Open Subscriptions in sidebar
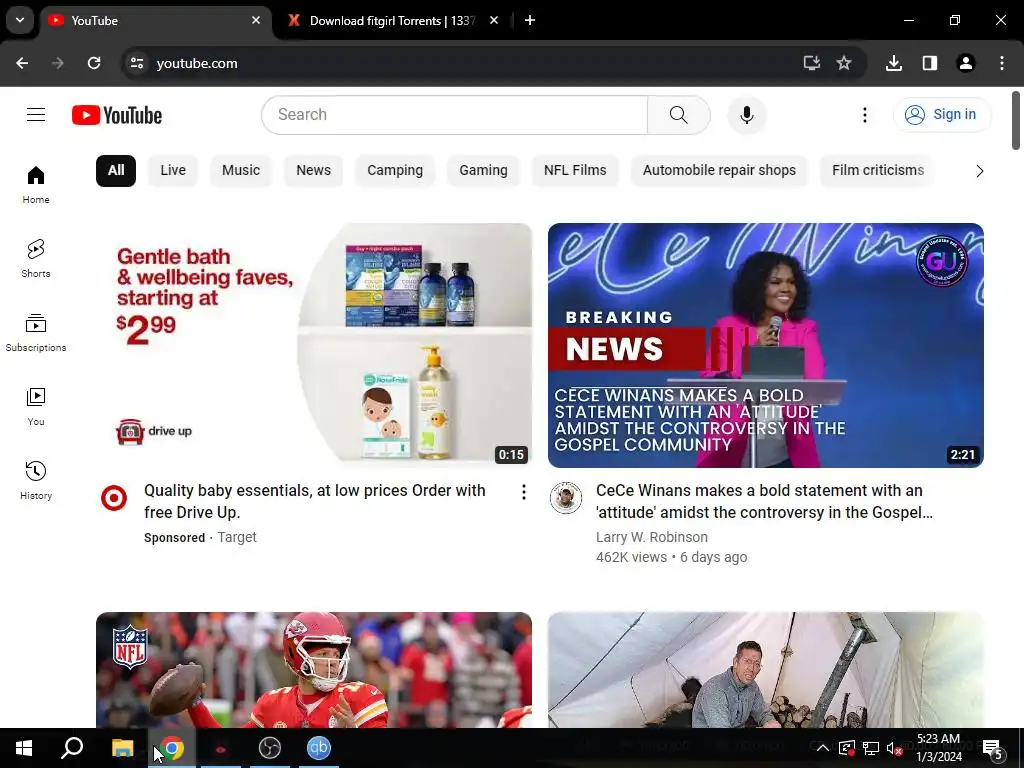The image size is (1024, 768). coord(36,332)
